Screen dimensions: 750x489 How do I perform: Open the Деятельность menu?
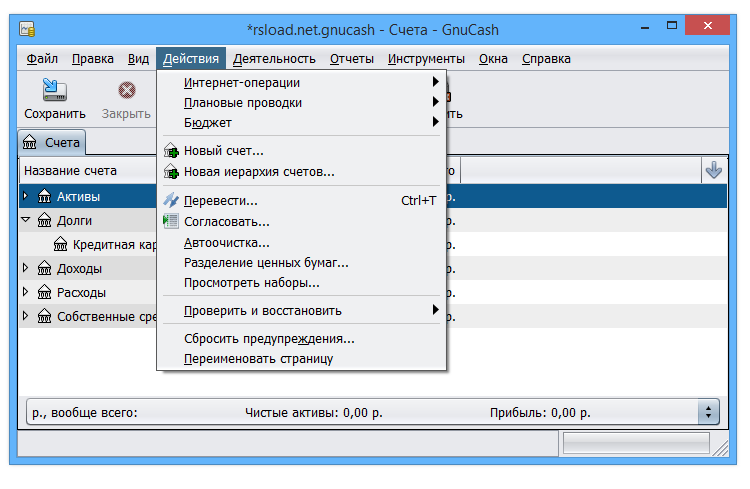tap(274, 59)
